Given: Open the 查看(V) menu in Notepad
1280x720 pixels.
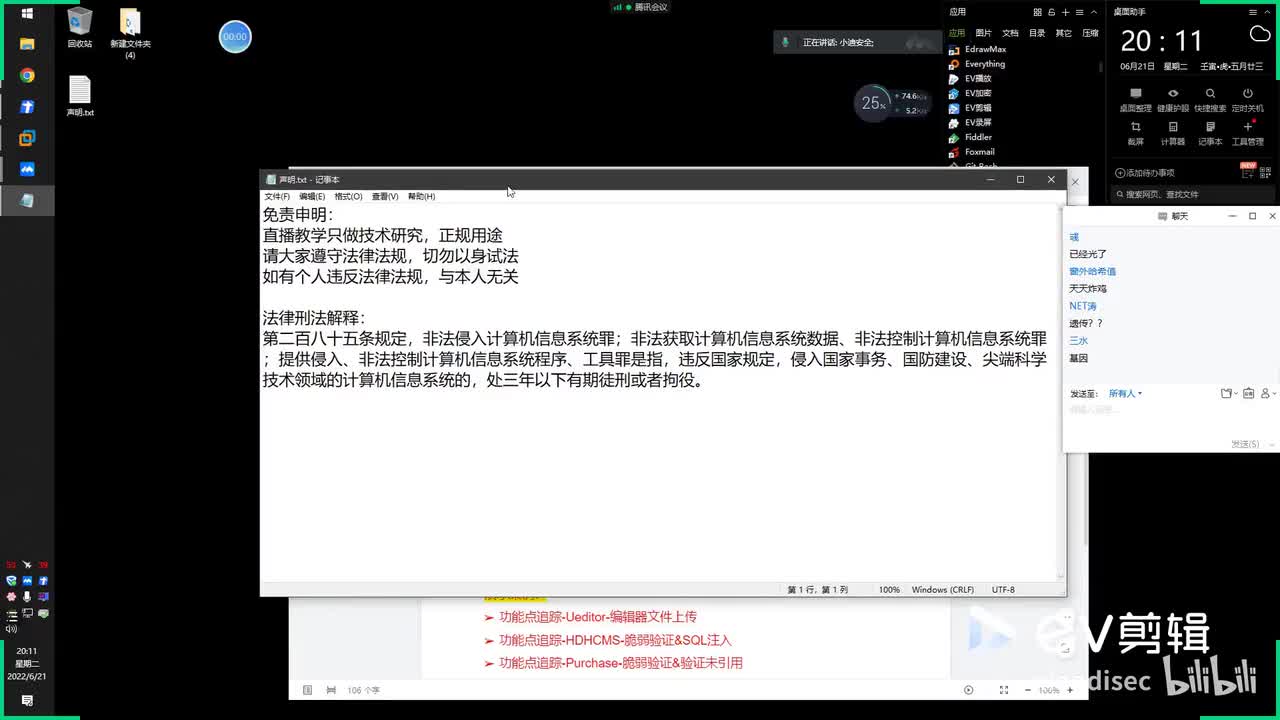Looking at the screenshot, I should click(385, 196).
